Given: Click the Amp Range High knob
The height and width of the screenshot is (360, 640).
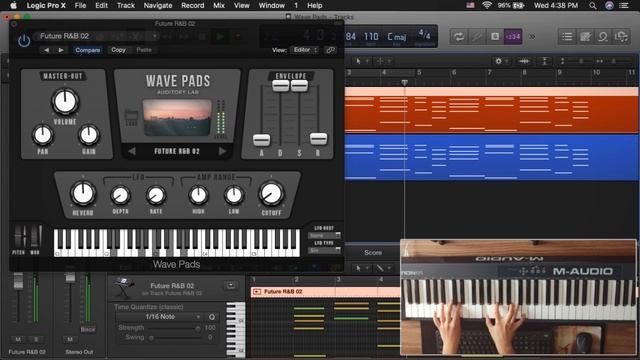Looking at the screenshot, I should pos(198,196).
